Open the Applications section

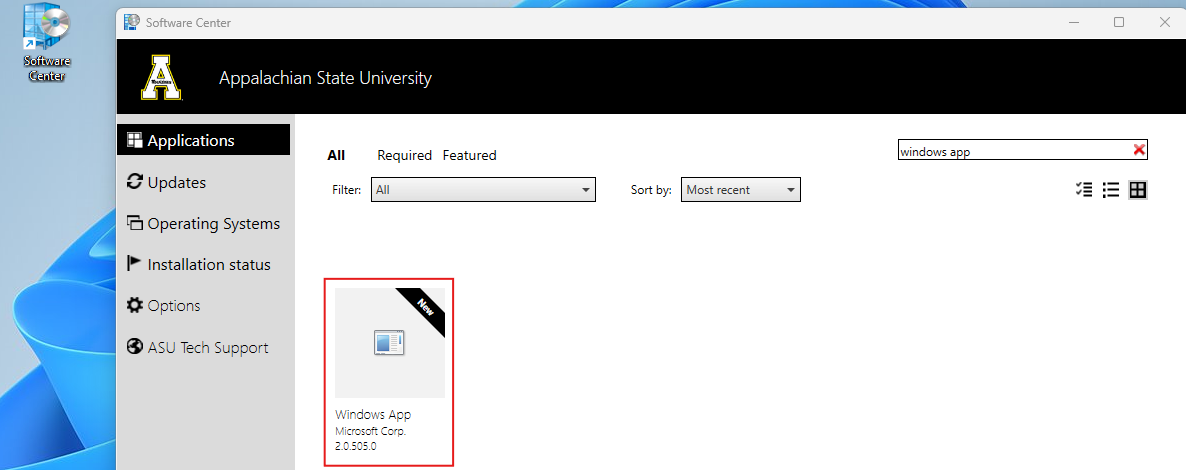[203, 140]
